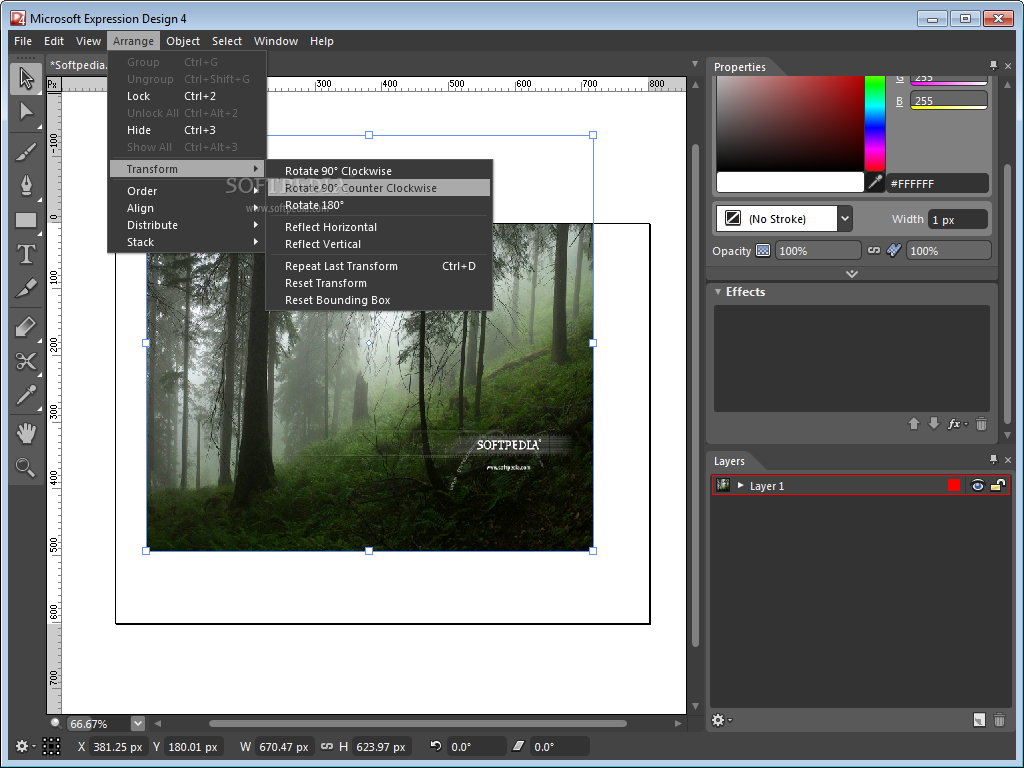Select the Text tool
The height and width of the screenshot is (768, 1024).
pos(26,254)
